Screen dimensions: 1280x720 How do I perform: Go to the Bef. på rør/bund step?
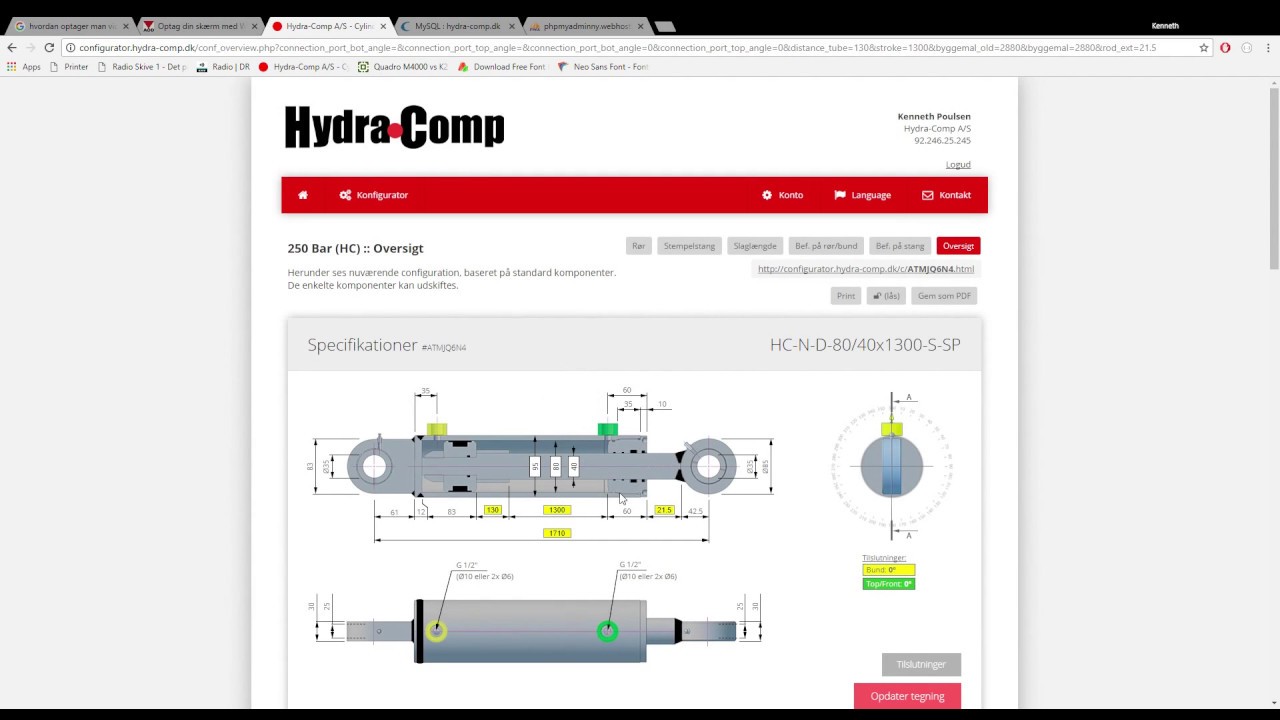(x=826, y=246)
